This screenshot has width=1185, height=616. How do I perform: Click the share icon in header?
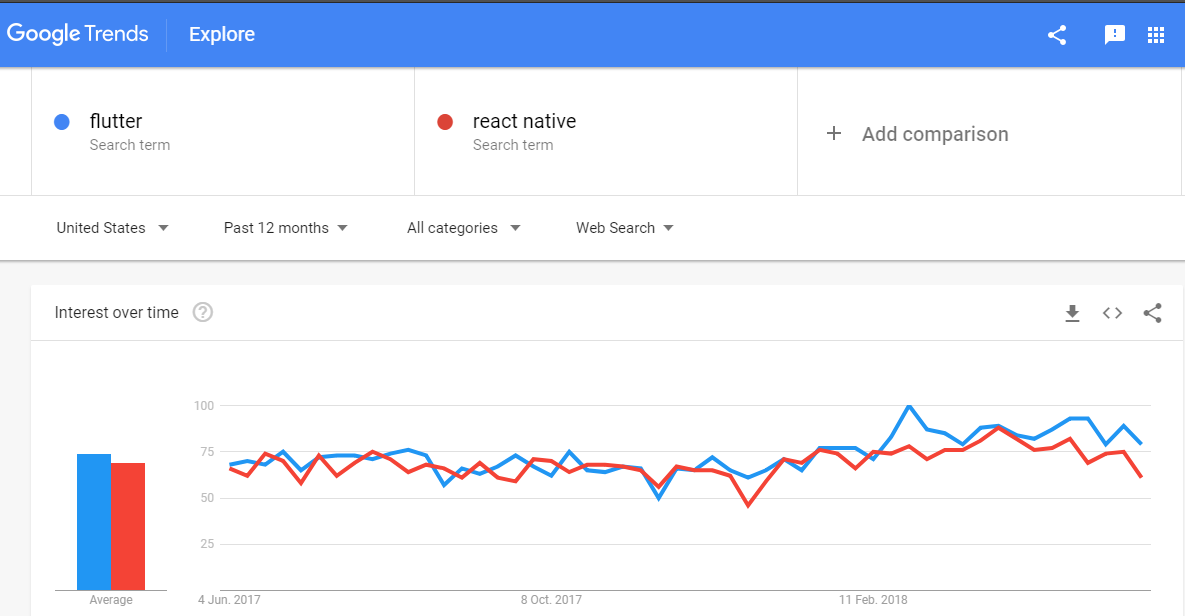coord(1057,35)
